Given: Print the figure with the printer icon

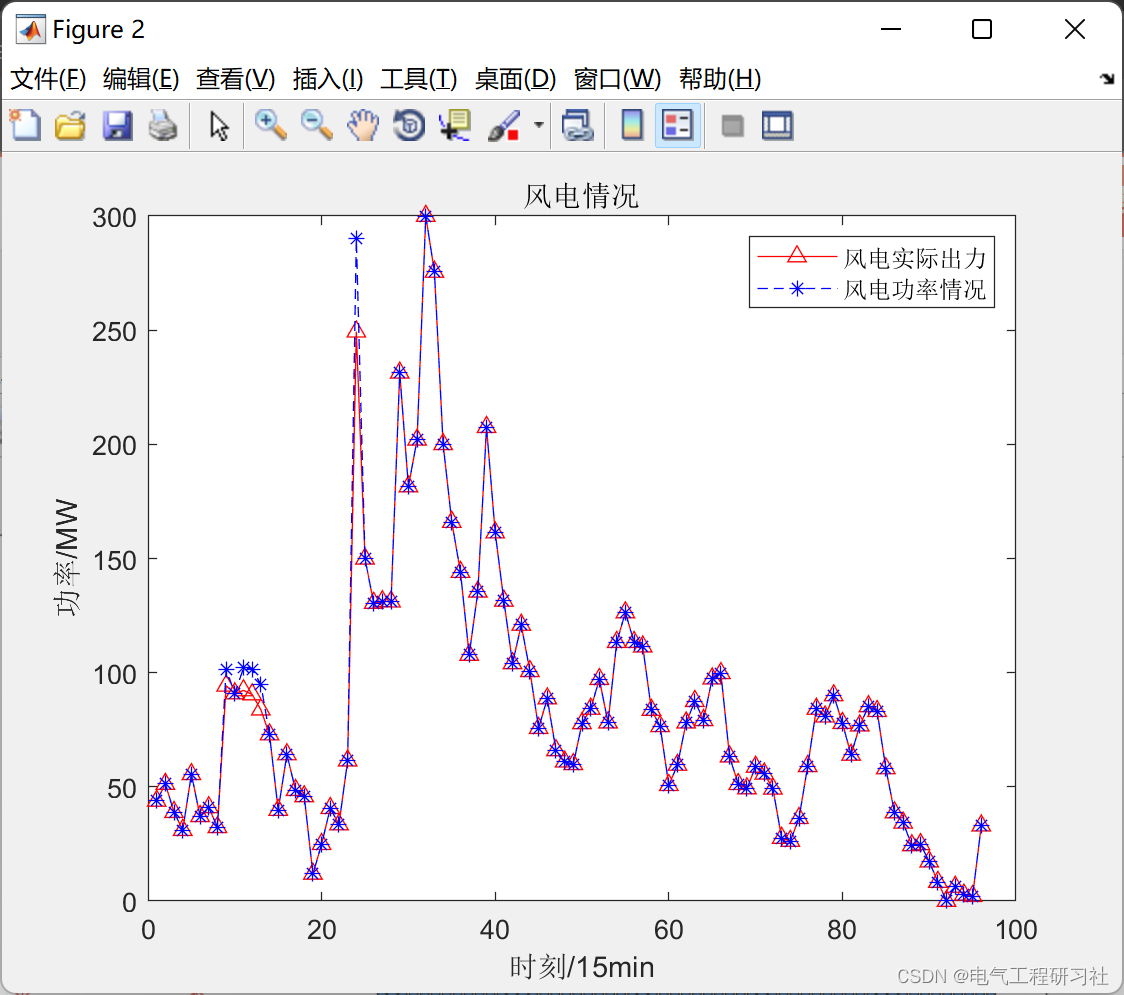Looking at the screenshot, I should point(163,125).
